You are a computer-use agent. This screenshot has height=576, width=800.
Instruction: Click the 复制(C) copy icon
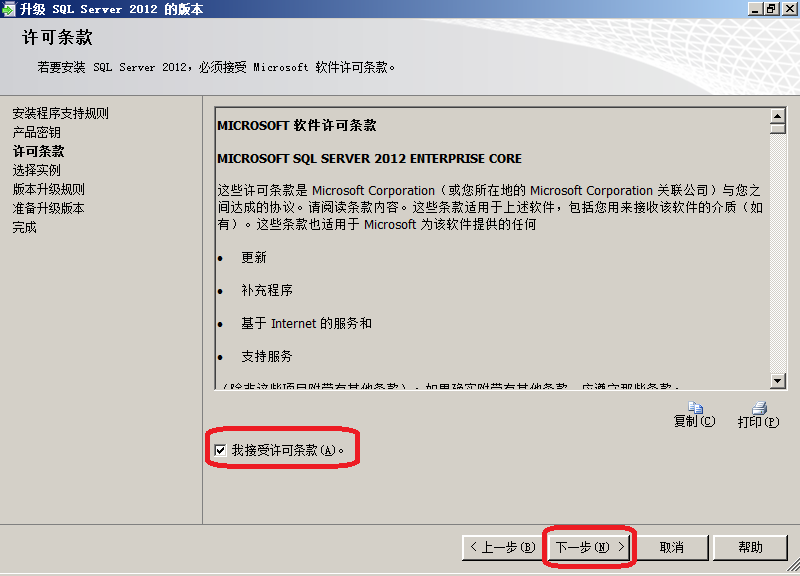(x=694, y=415)
